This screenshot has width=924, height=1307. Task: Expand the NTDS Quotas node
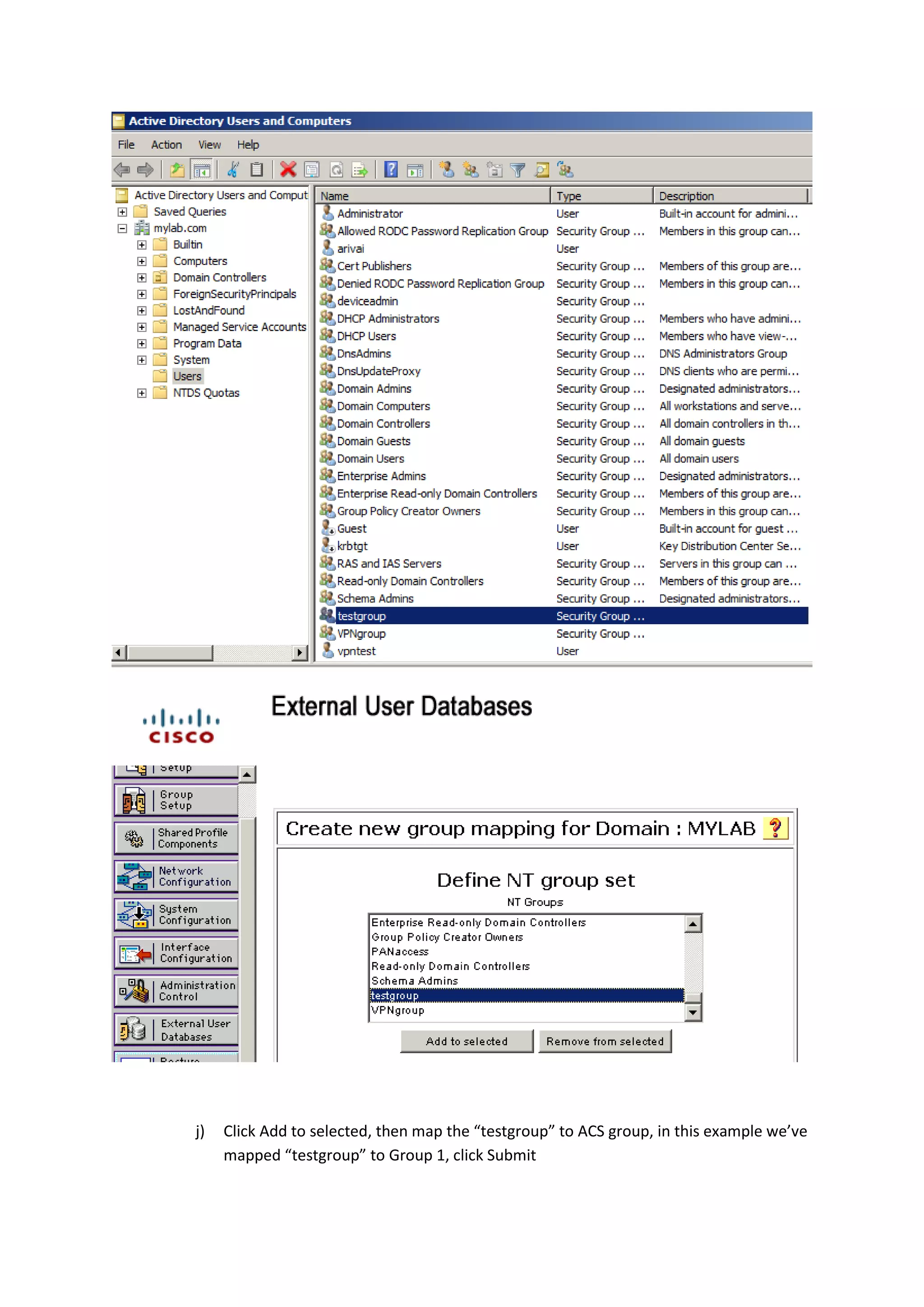coord(142,394)
